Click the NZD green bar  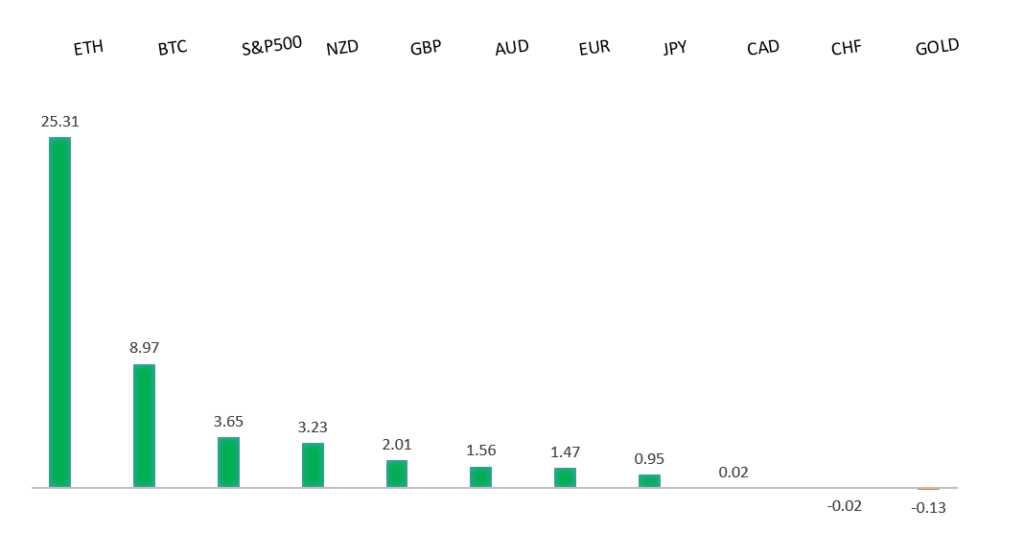(x=313, y=465)
